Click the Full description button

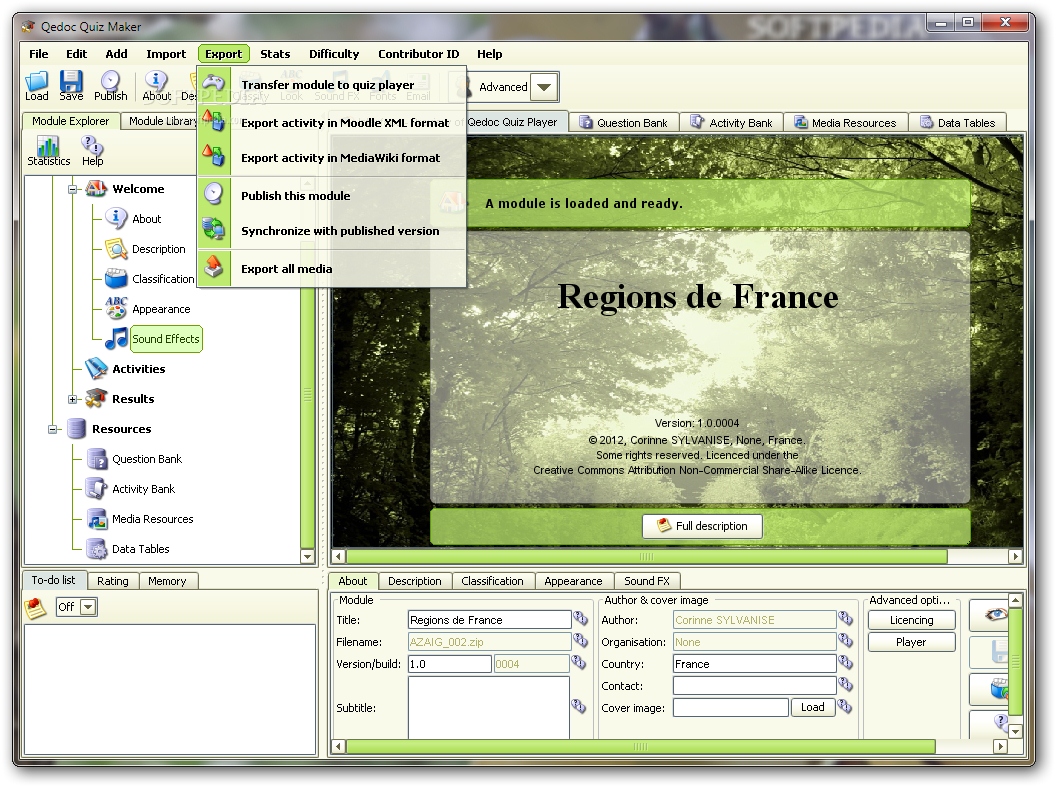[702, 526]
